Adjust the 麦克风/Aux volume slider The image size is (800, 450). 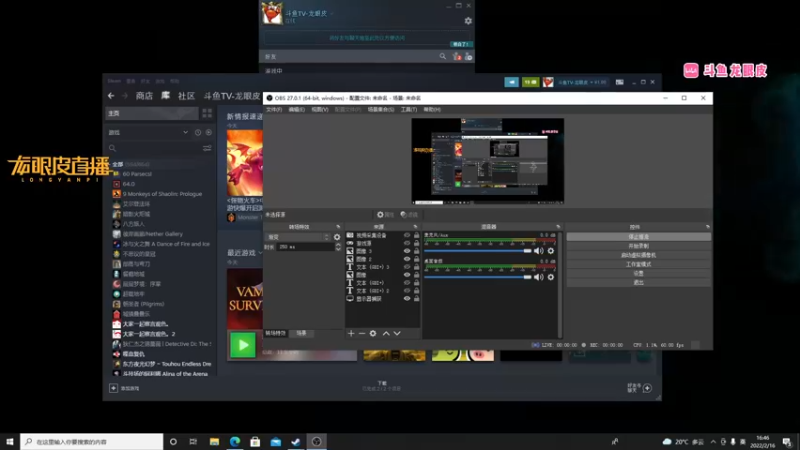(x=478, y=251)
